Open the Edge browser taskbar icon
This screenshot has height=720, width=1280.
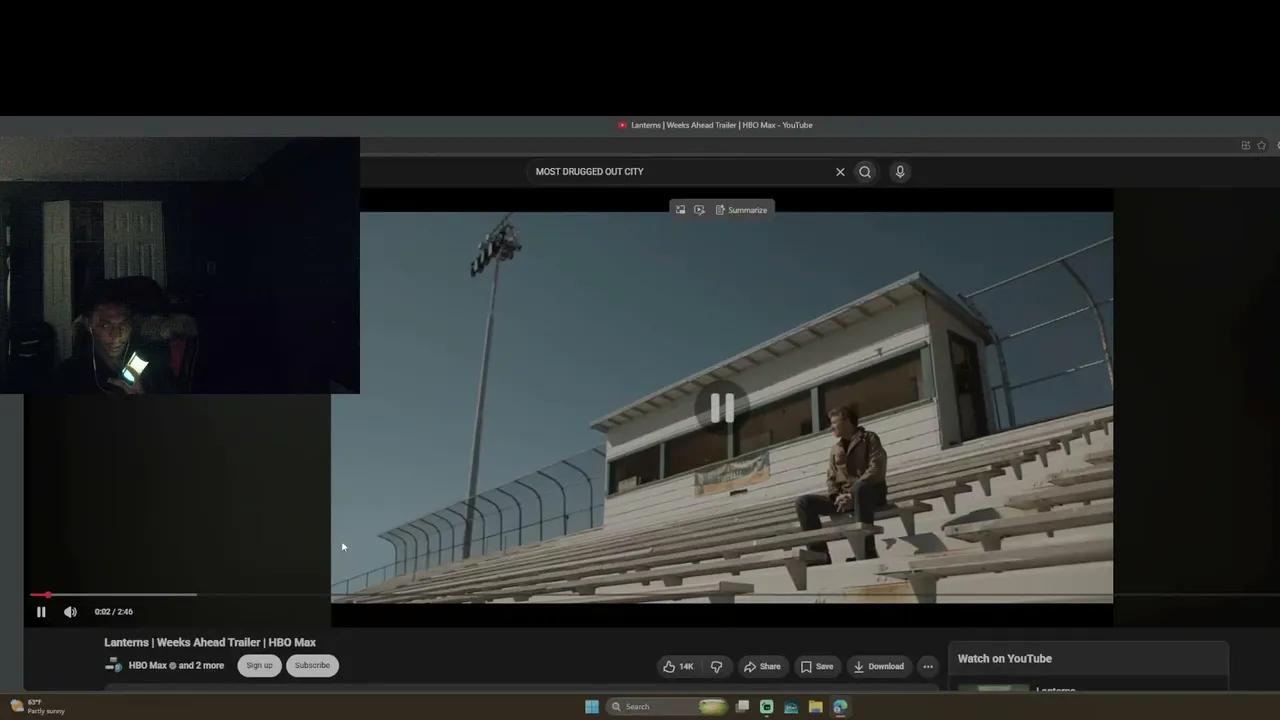coord(840,707)
